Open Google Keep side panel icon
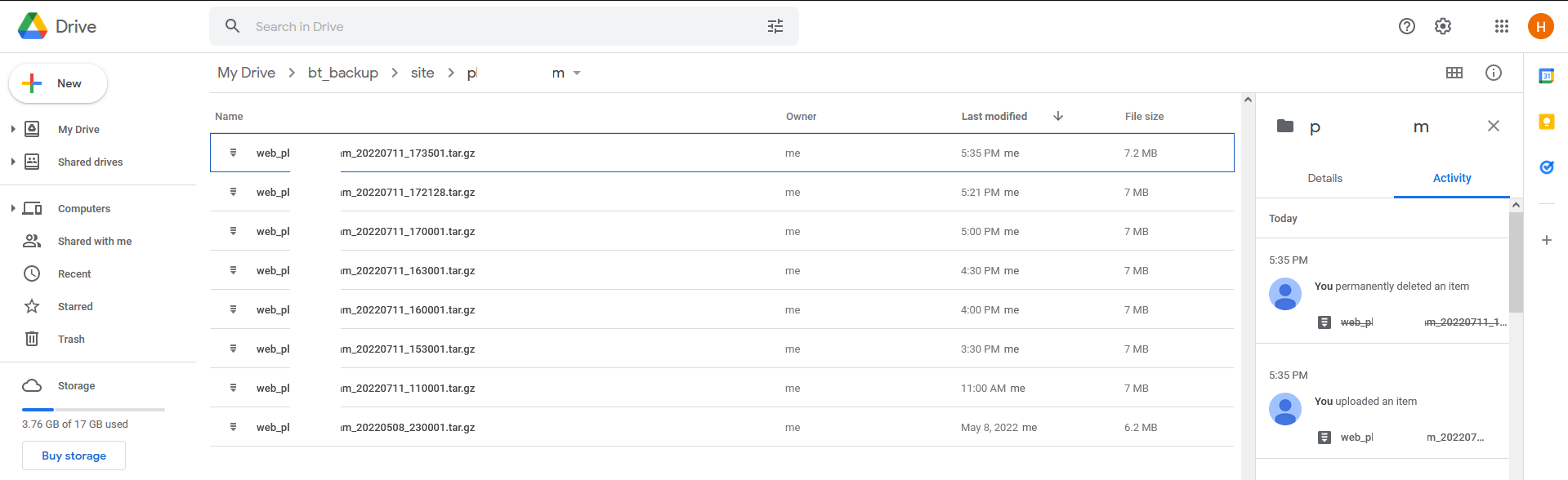The width and height of the screenshot is (1568, 480). [x=1546, y=122]
